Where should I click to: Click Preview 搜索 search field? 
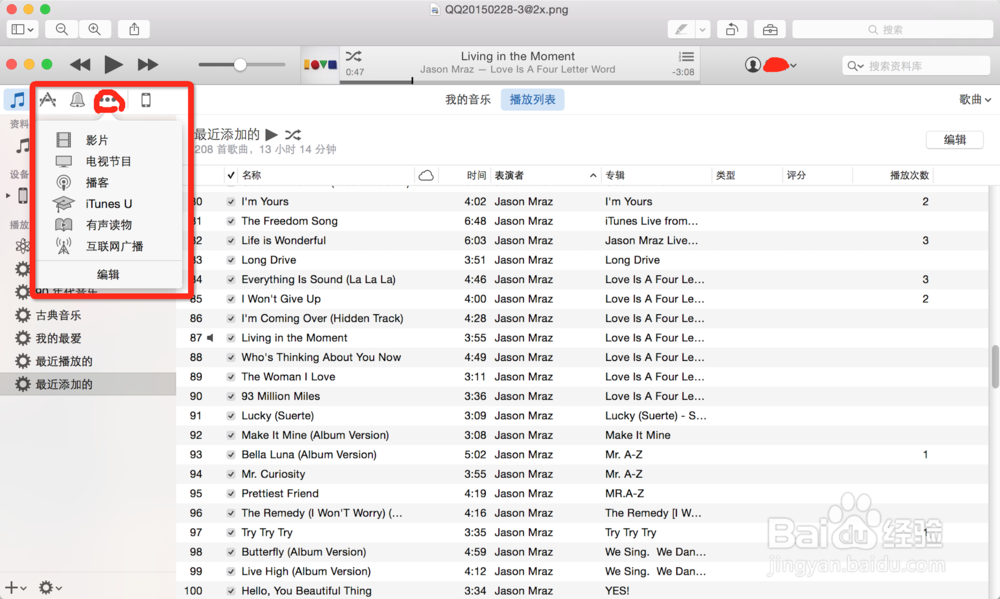pos(892,29)
